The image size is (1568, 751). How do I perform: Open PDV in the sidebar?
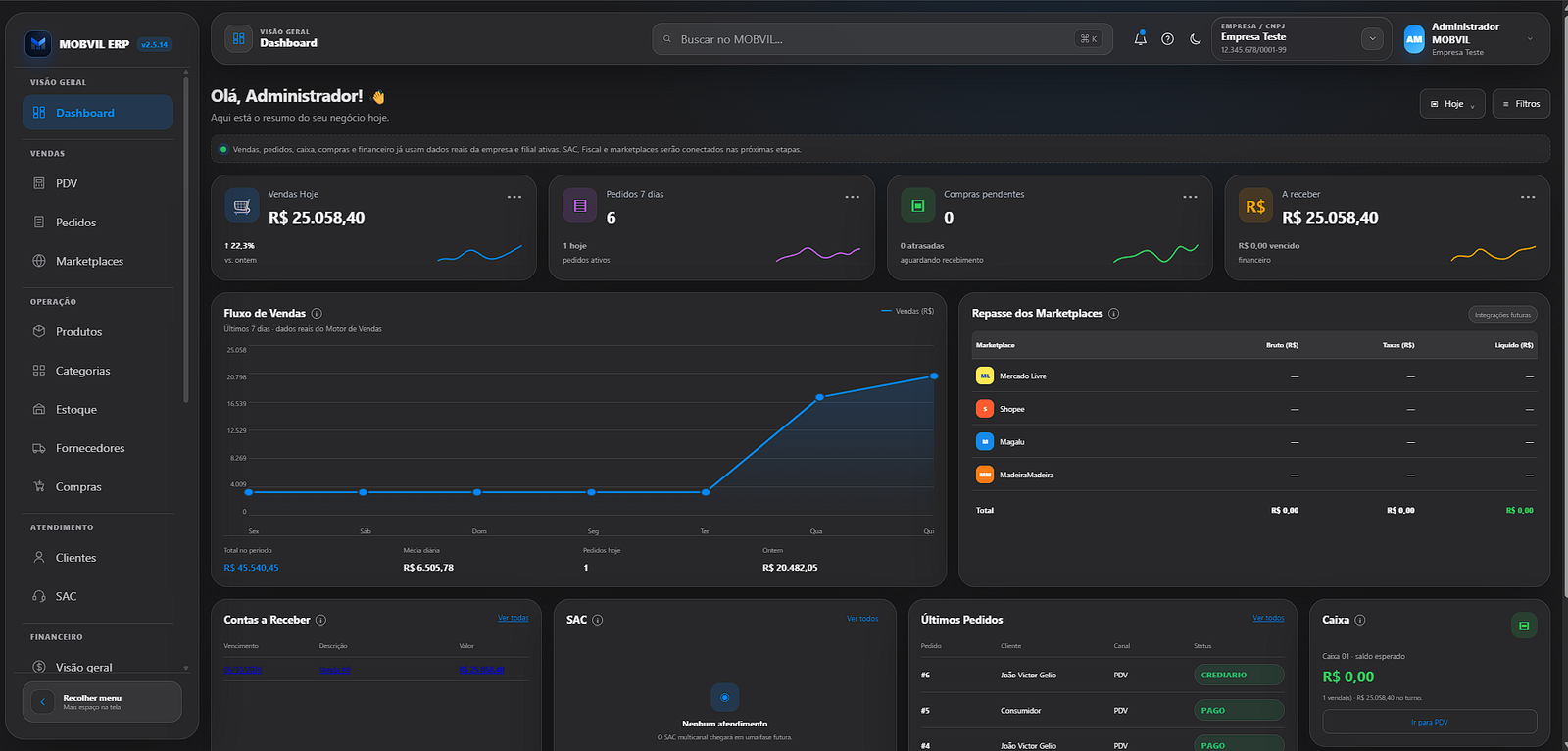pos(98,183)
